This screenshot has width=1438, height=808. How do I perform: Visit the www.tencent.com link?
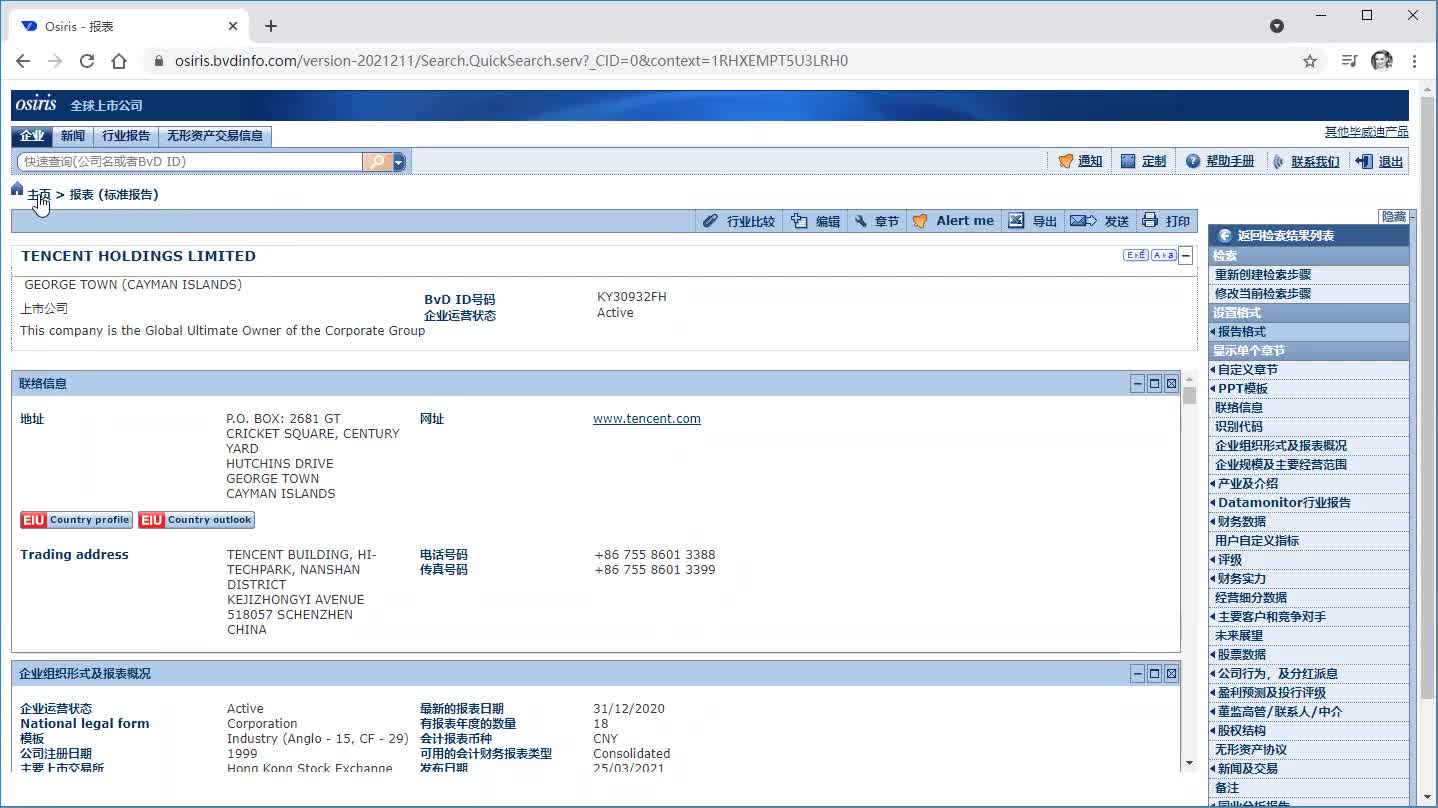(x=646, y=419)
